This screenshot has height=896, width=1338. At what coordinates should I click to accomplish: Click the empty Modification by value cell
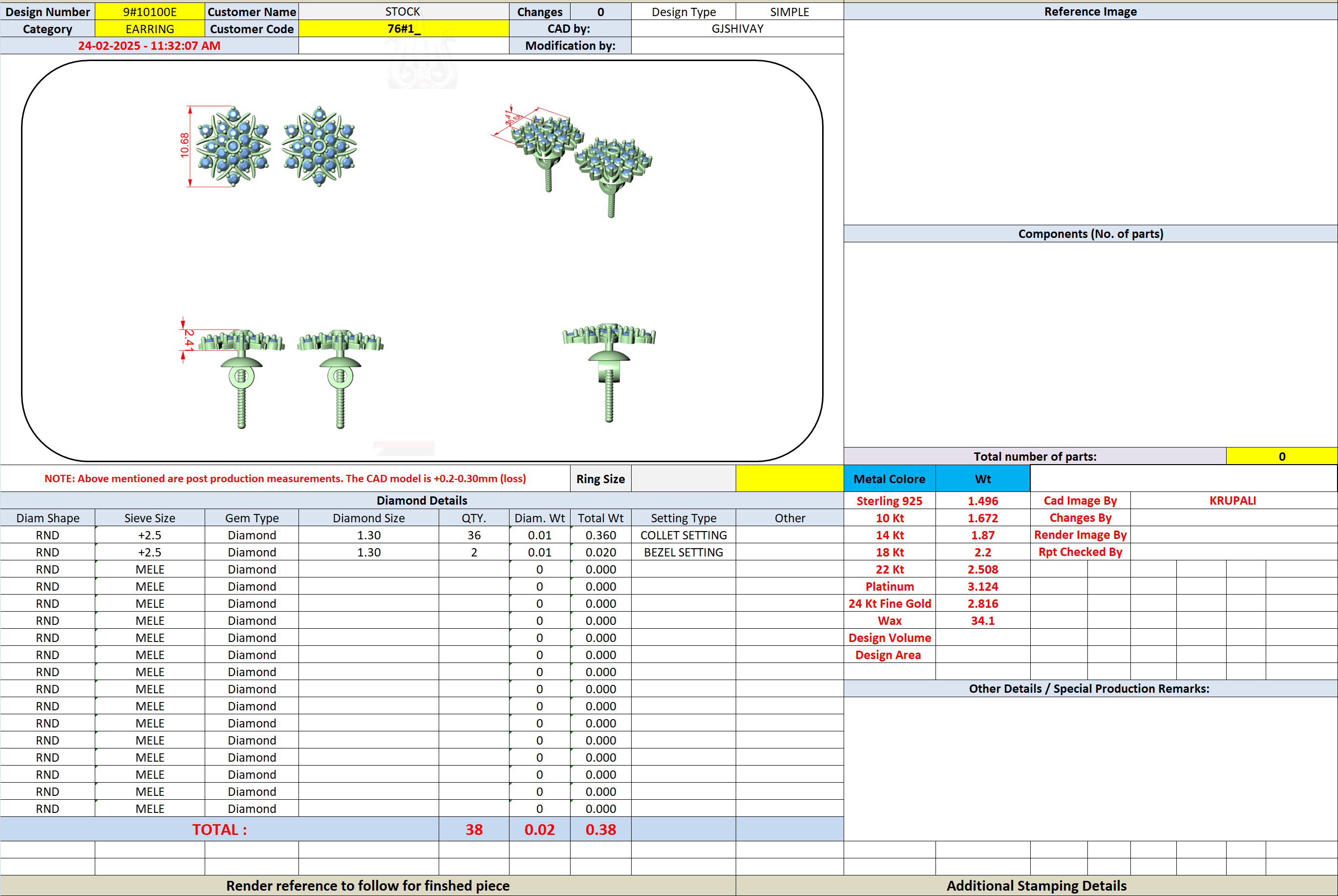pyautogui.click(x=737, y=46)
